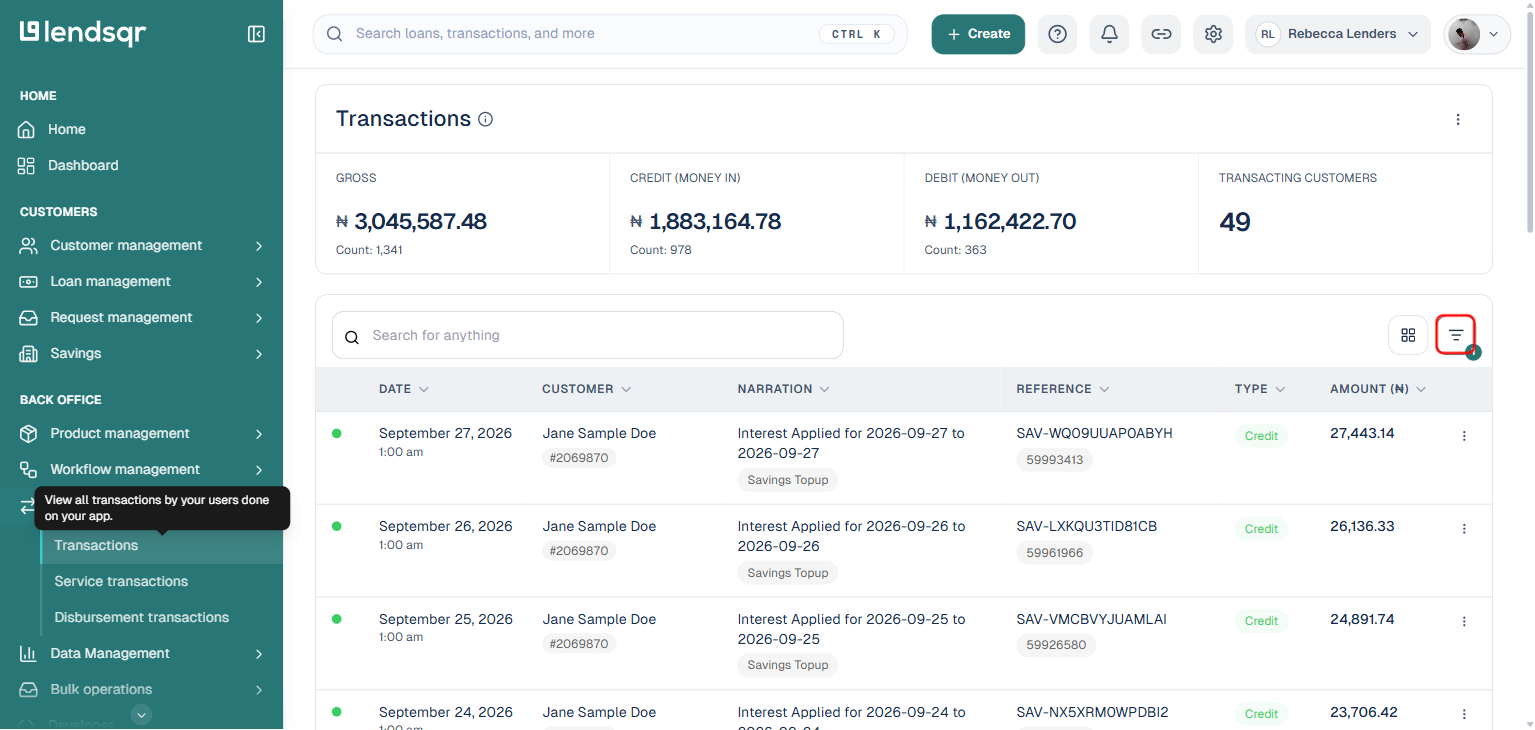Sort by DATE column header

(404, 389)
